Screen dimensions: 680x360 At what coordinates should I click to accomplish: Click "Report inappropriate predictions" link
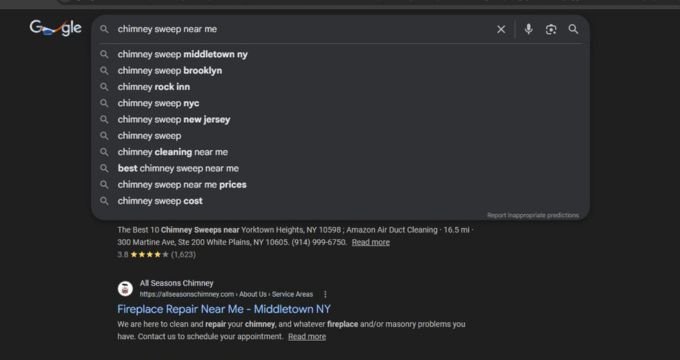pos(533,215)
